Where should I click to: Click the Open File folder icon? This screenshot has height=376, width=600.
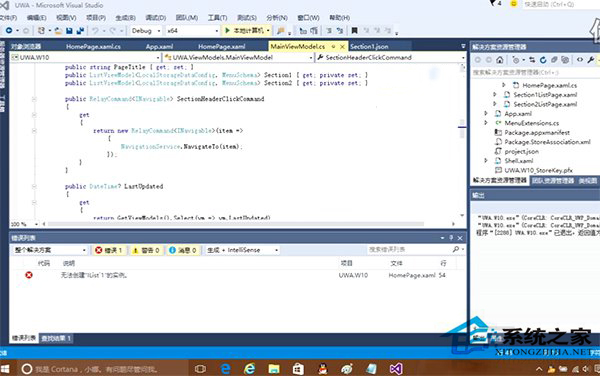[x=58, y=31]
